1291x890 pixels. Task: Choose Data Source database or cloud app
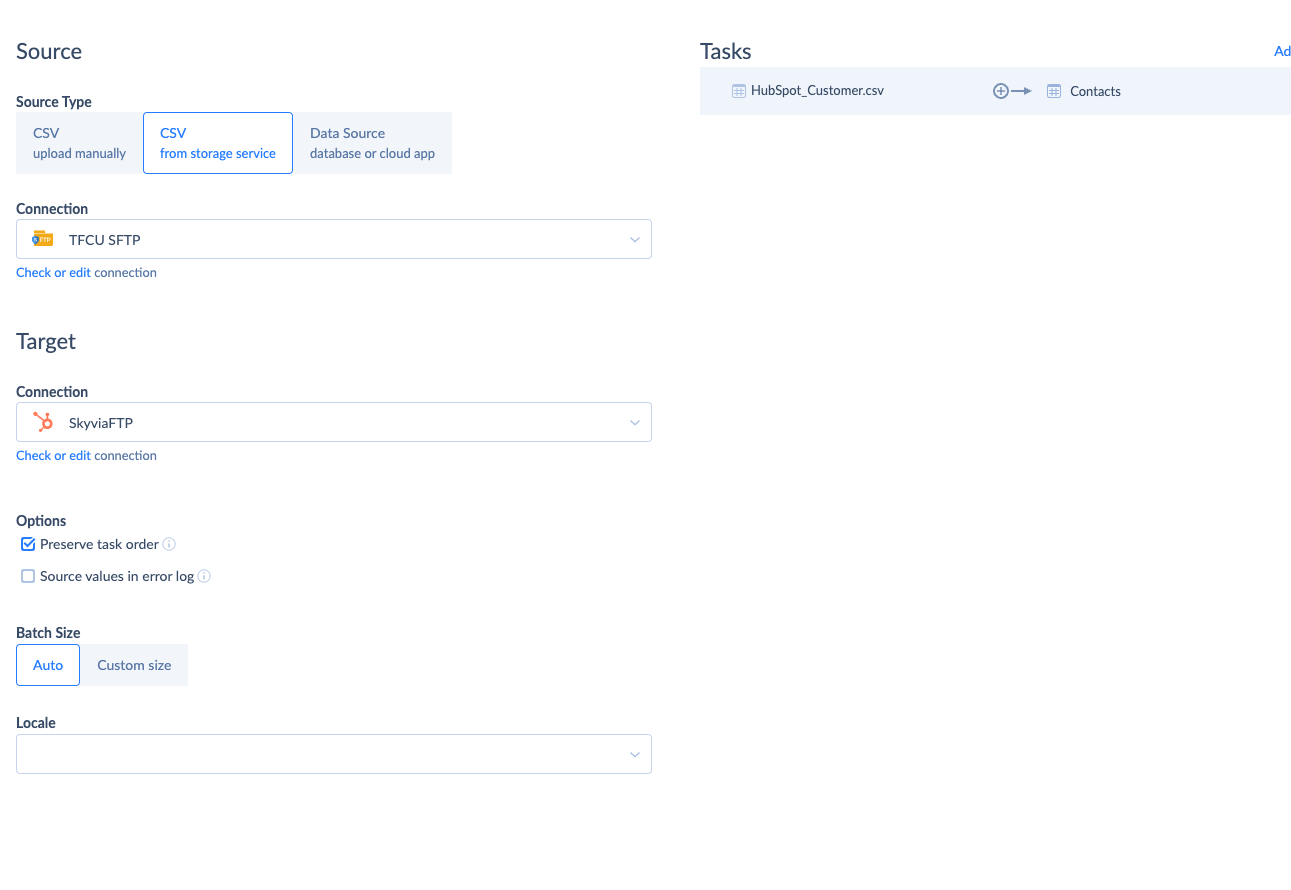click(372, 143)
